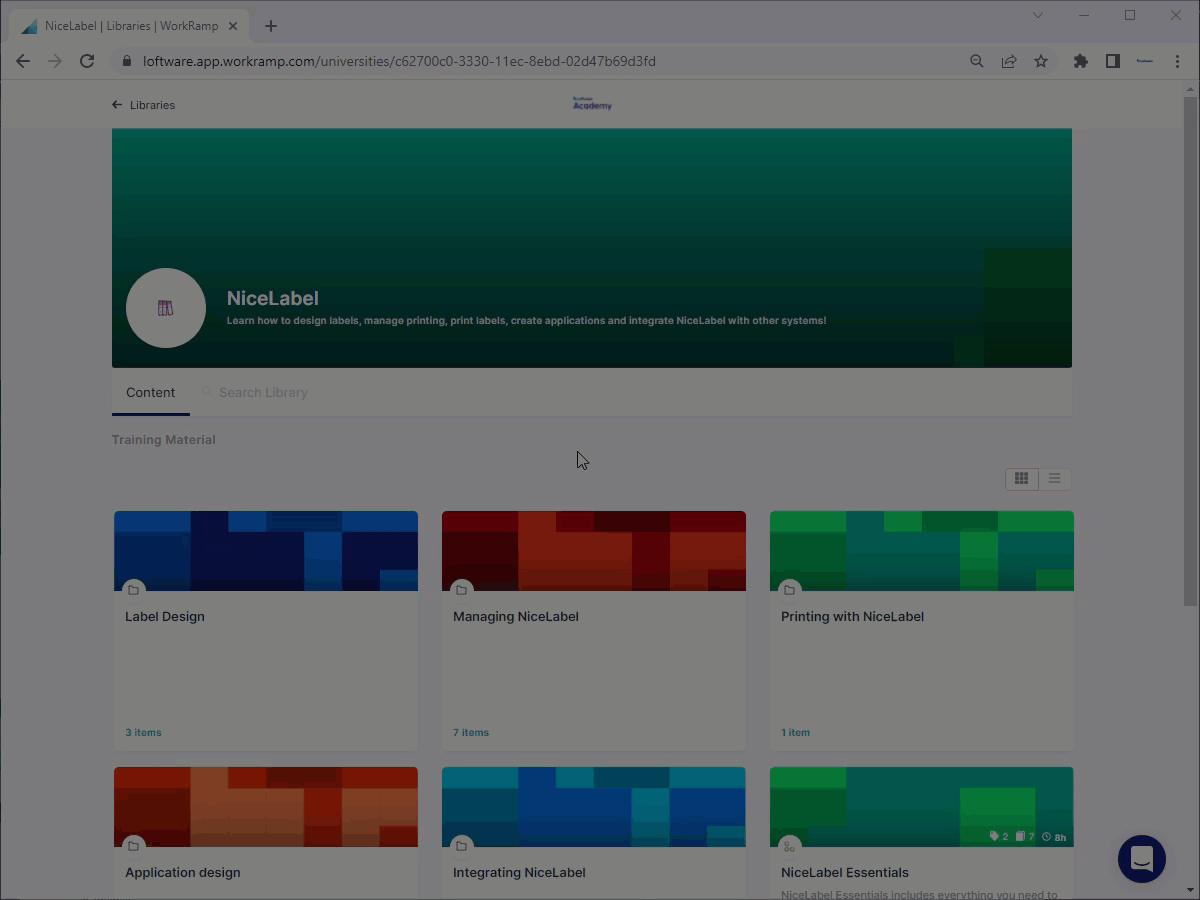Open the Managing NiceLabel title

click(516, 617)
